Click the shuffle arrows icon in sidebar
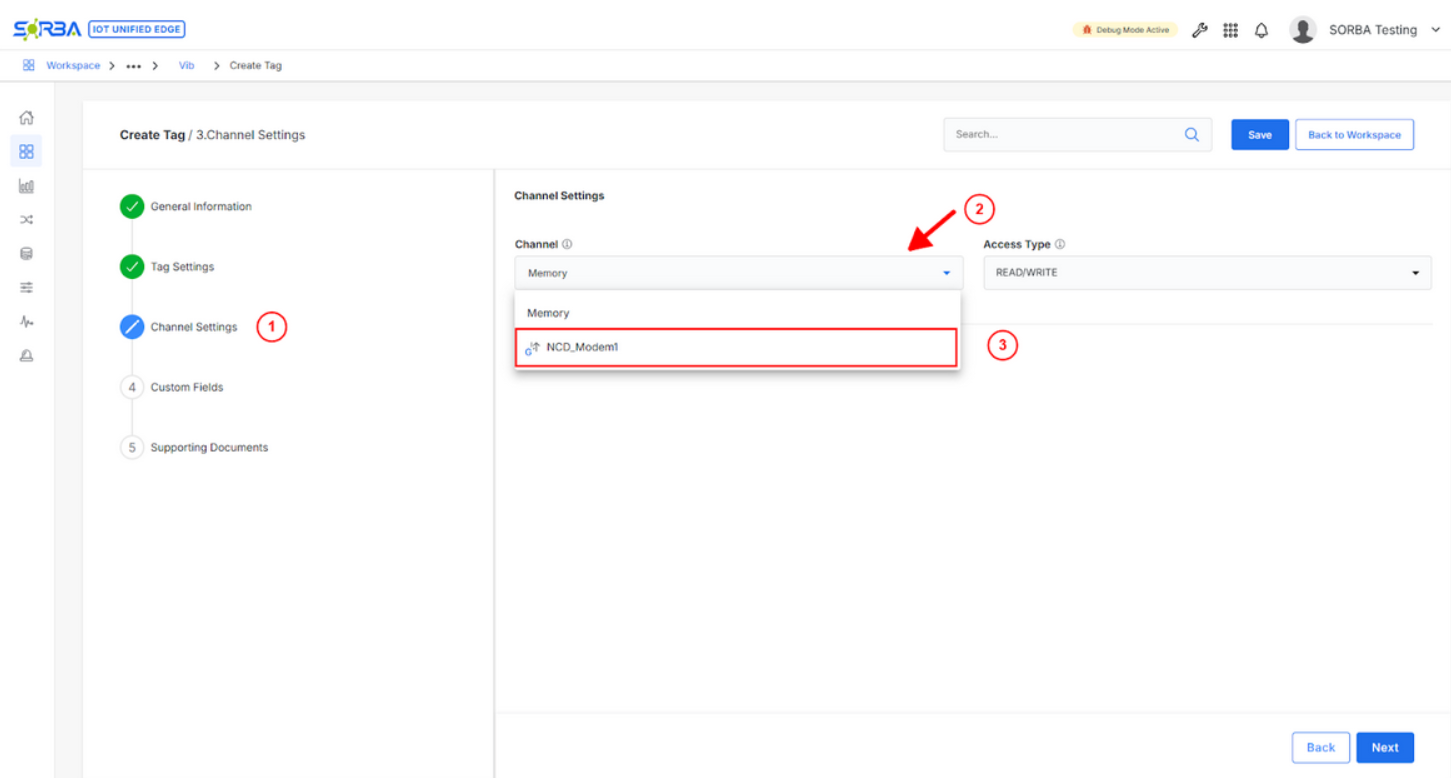 pyautogui.click(x=27, y=220)
